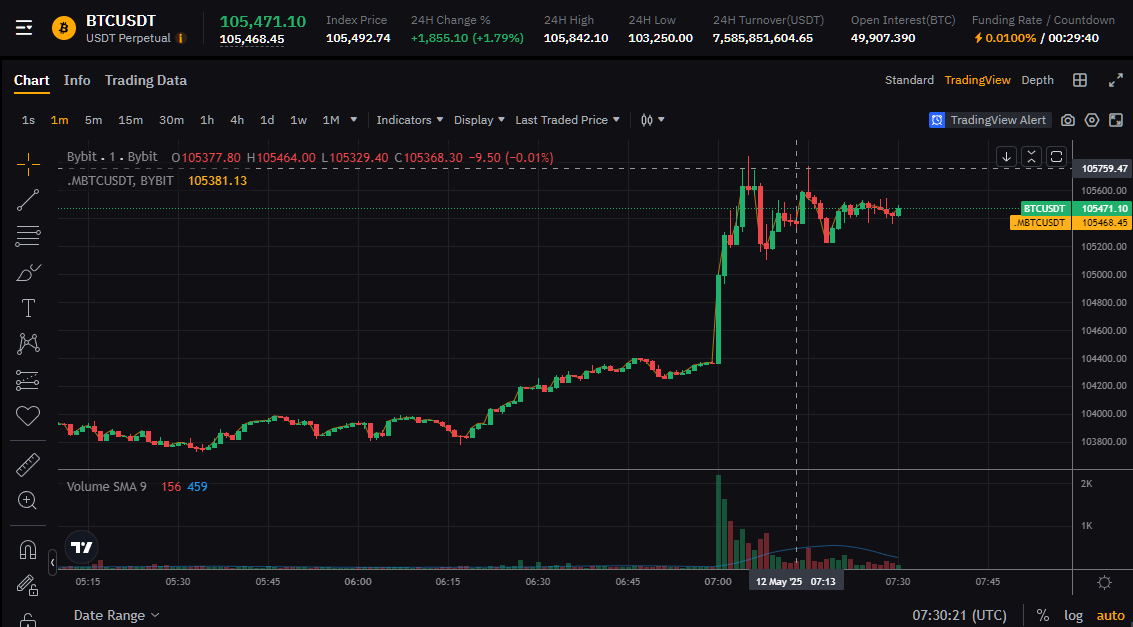1133x627 pixels.
Task: Click the TradingView logo on chart
Action: point(80,547)
